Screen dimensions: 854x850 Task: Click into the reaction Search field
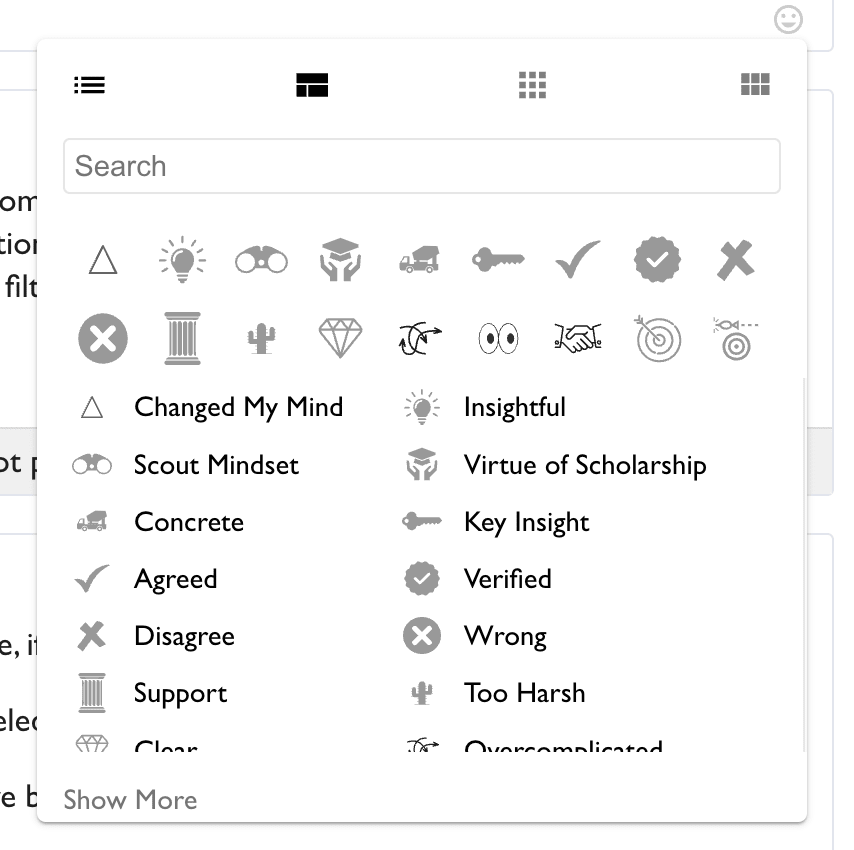pos(421,166)
